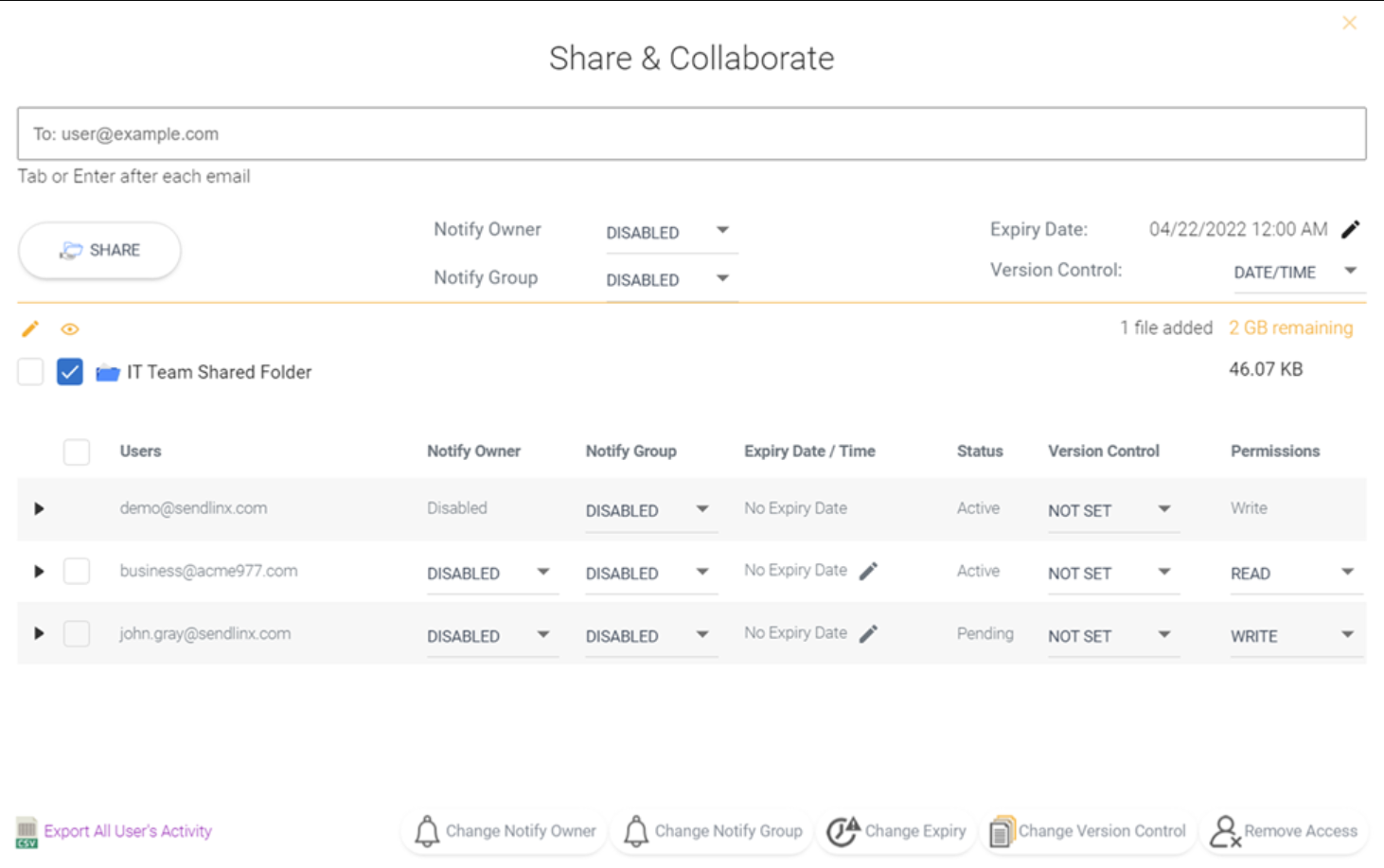Preview shared files using the eye icon
Image resolution: width=1384 pixels, height=868 pixels.
point(69,328)
